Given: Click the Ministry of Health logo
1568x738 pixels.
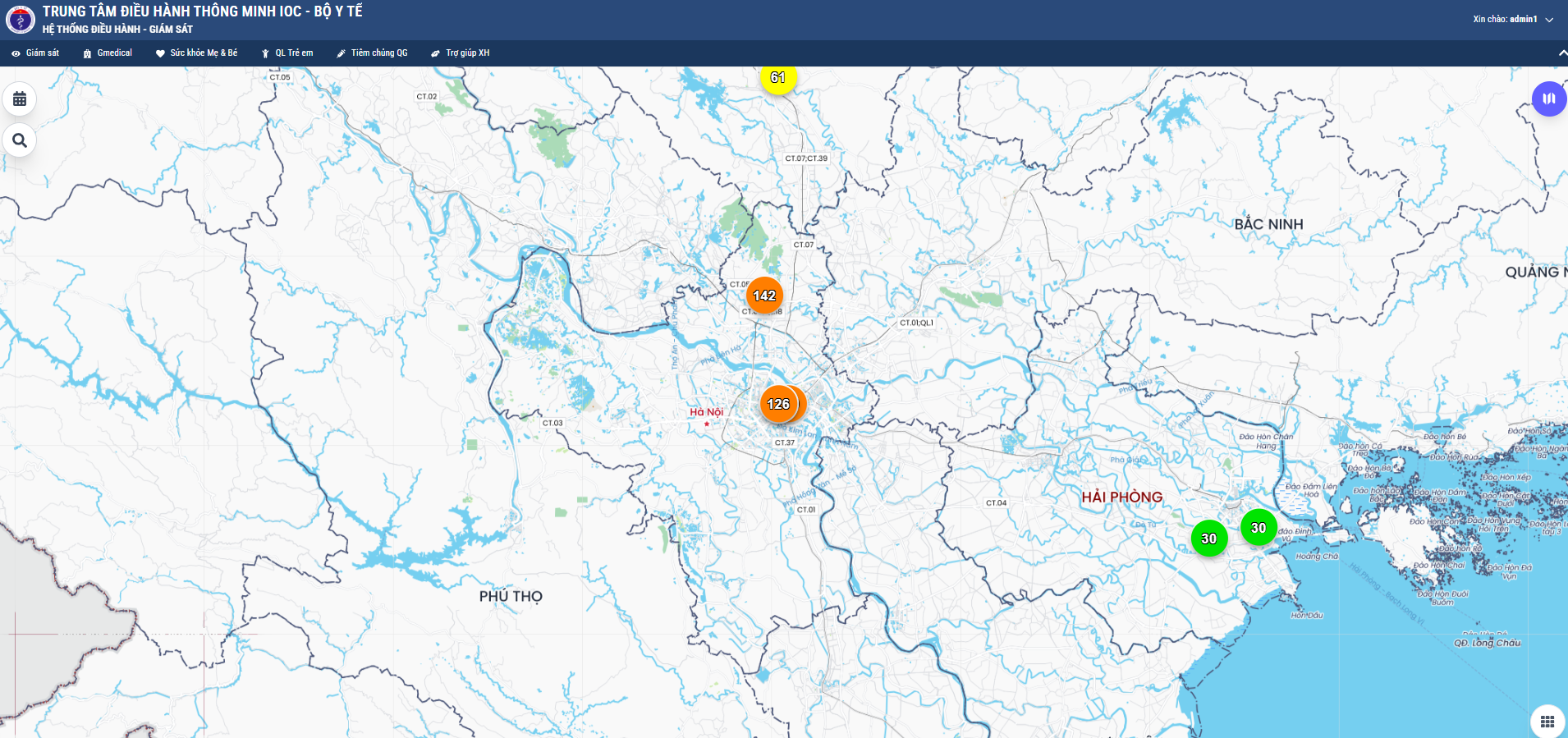Looking at the screenshot, I should point(21,19).
